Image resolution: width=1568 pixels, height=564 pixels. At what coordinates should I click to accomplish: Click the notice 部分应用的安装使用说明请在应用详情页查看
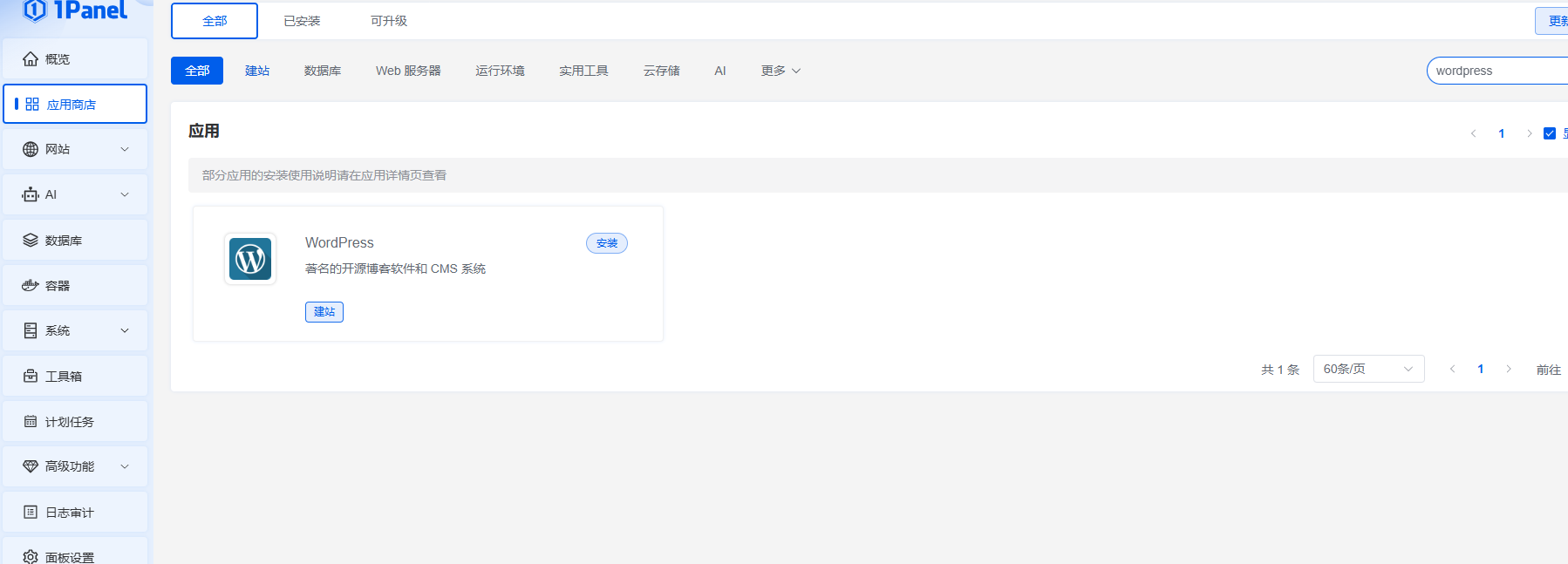[324, 175]
